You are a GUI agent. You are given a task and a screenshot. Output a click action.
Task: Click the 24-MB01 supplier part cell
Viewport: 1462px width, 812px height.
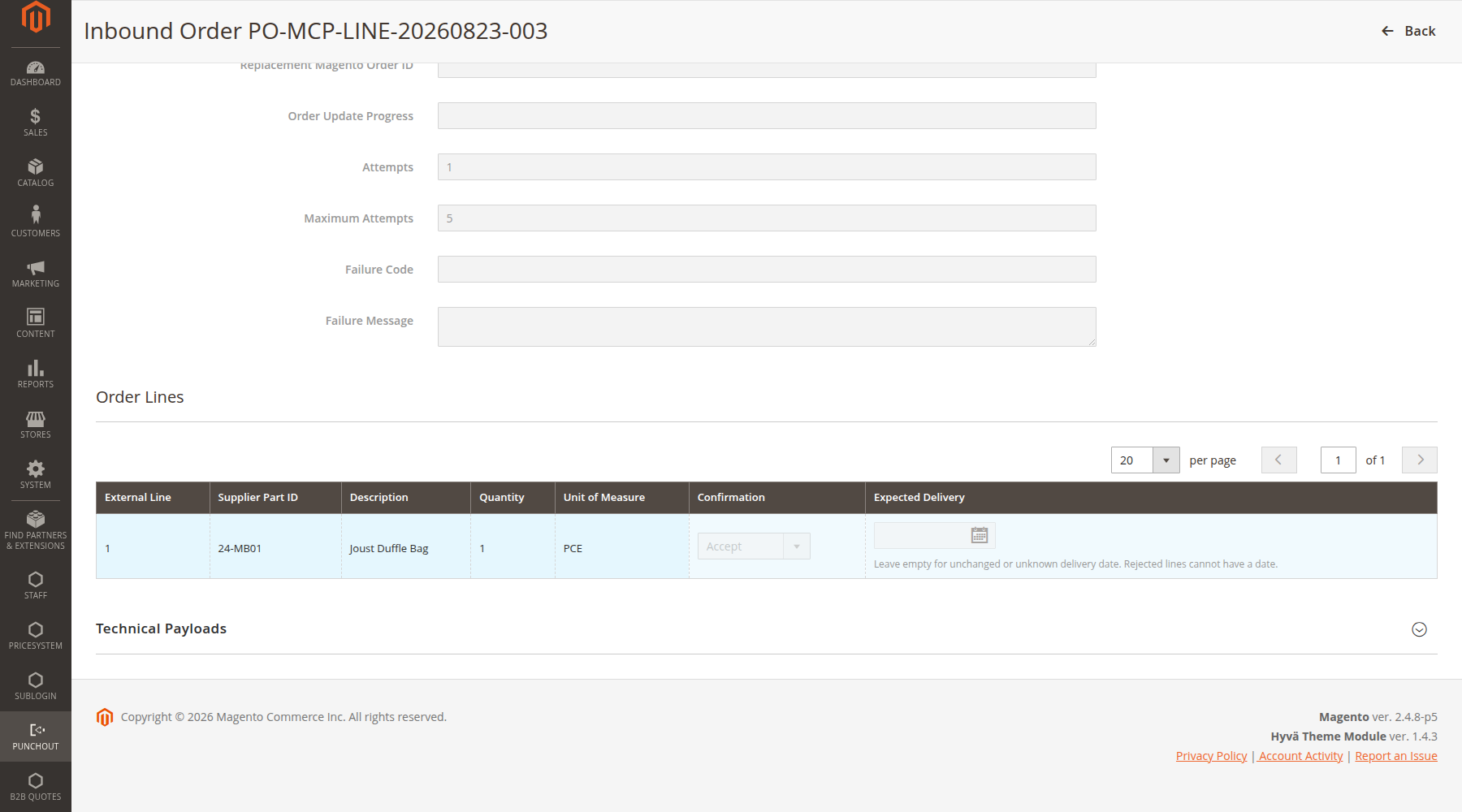pos(275,546)
